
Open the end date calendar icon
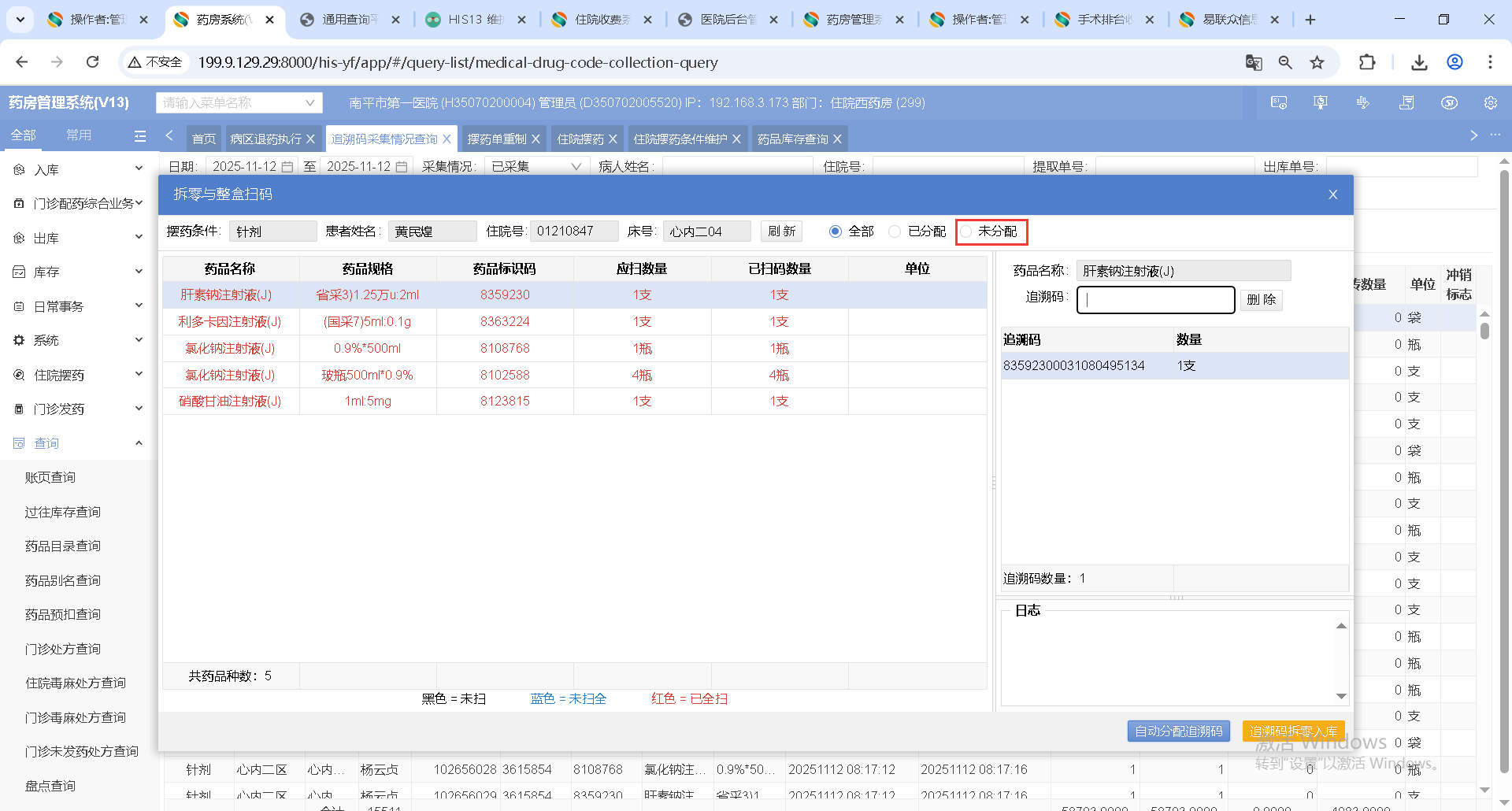click(x=402, y=167)
